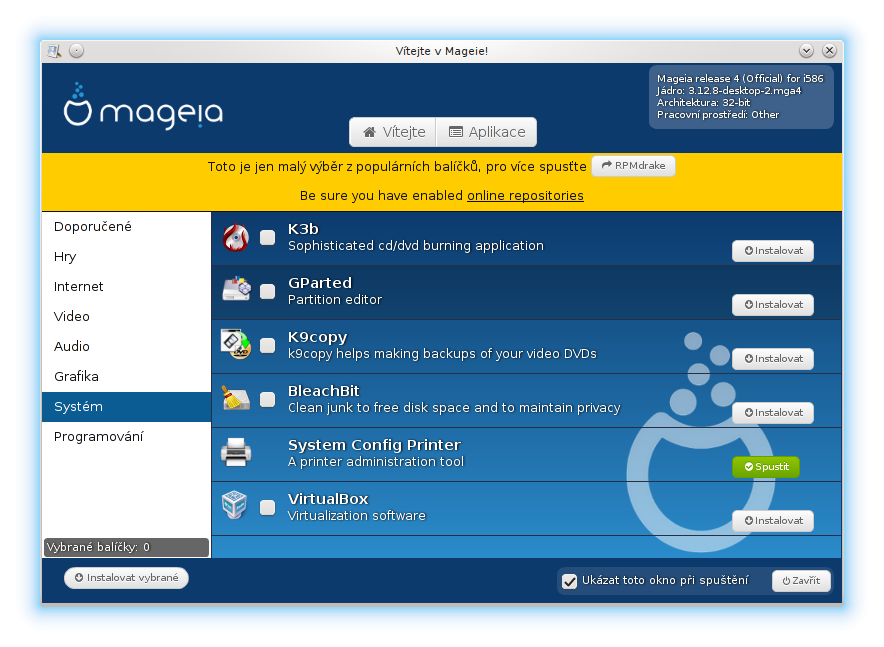The image size is (884, 647).
Task: Click the 'Jádro: 3.12.8-desktop-2.mga4' line
Action: click(x=729, y=91)
